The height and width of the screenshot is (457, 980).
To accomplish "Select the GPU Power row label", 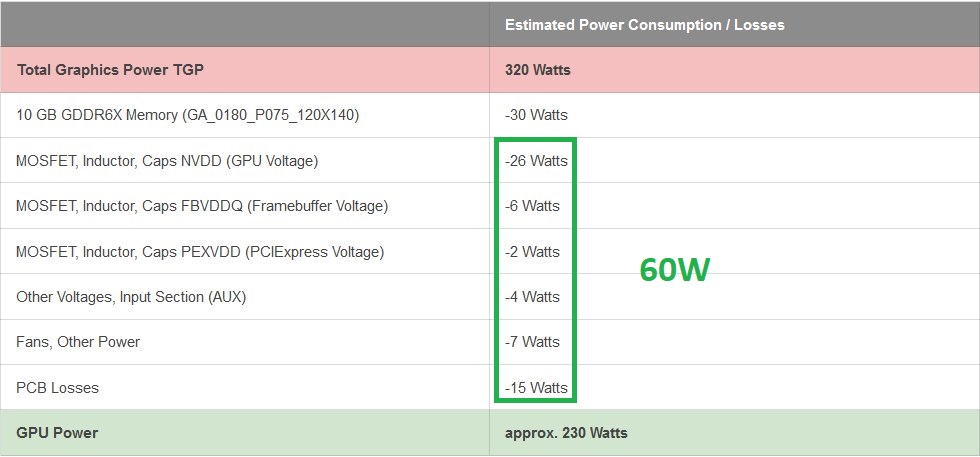I will pos(58,433).
